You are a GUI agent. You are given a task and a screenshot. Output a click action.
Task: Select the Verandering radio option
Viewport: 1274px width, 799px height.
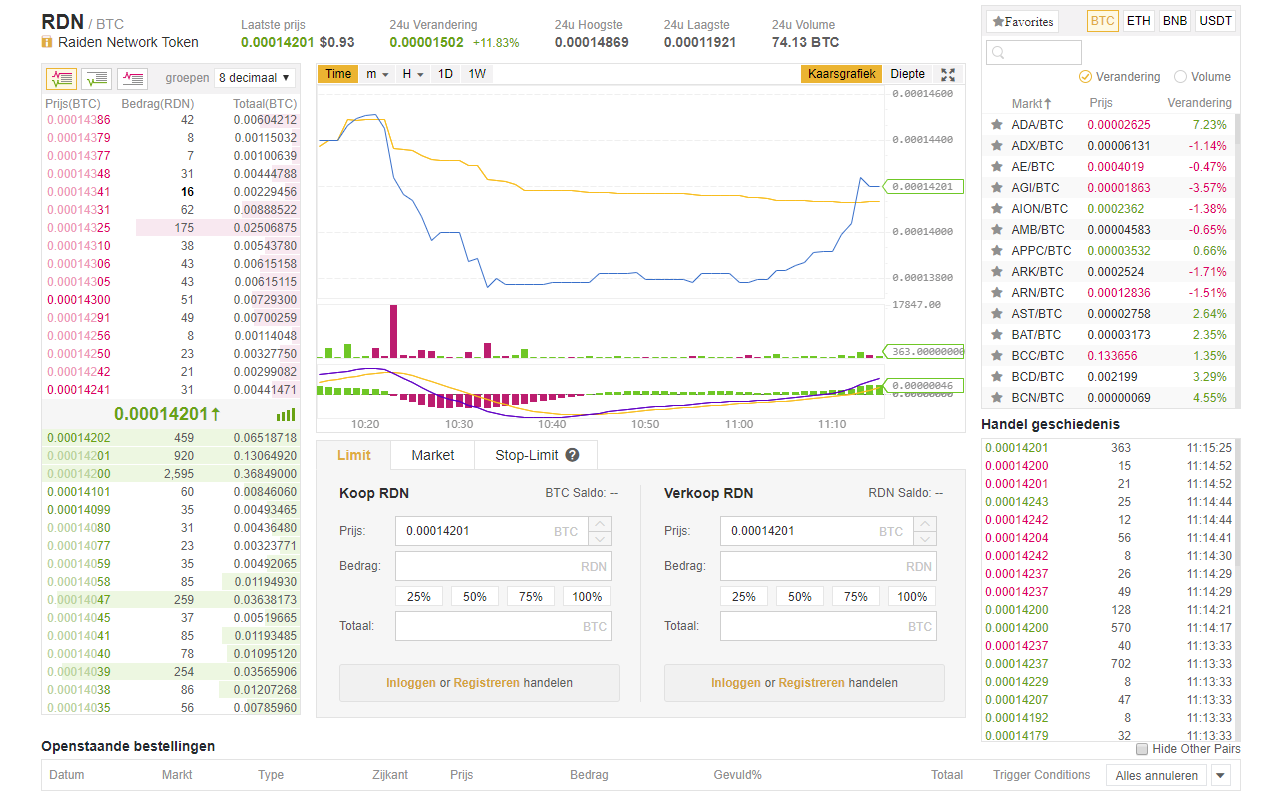coord(1085,77)
